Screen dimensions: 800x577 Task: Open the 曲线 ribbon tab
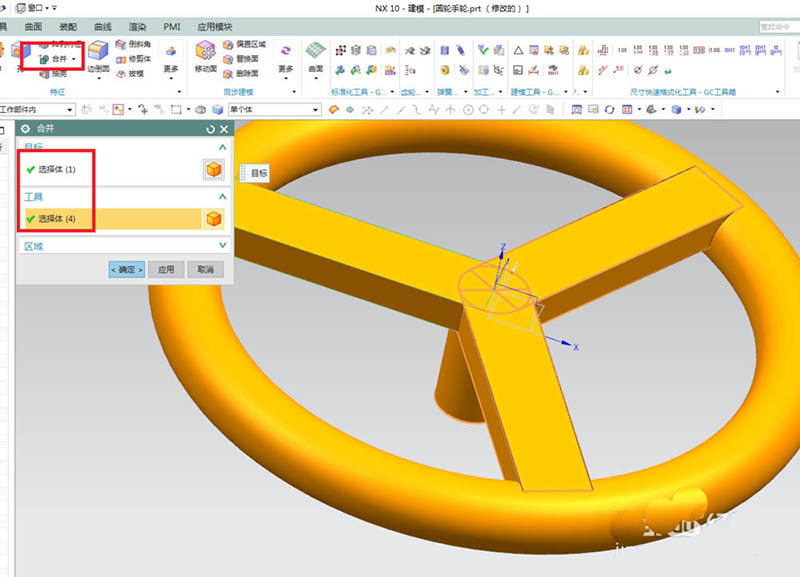pyautogui.click(x=103, y=27)
